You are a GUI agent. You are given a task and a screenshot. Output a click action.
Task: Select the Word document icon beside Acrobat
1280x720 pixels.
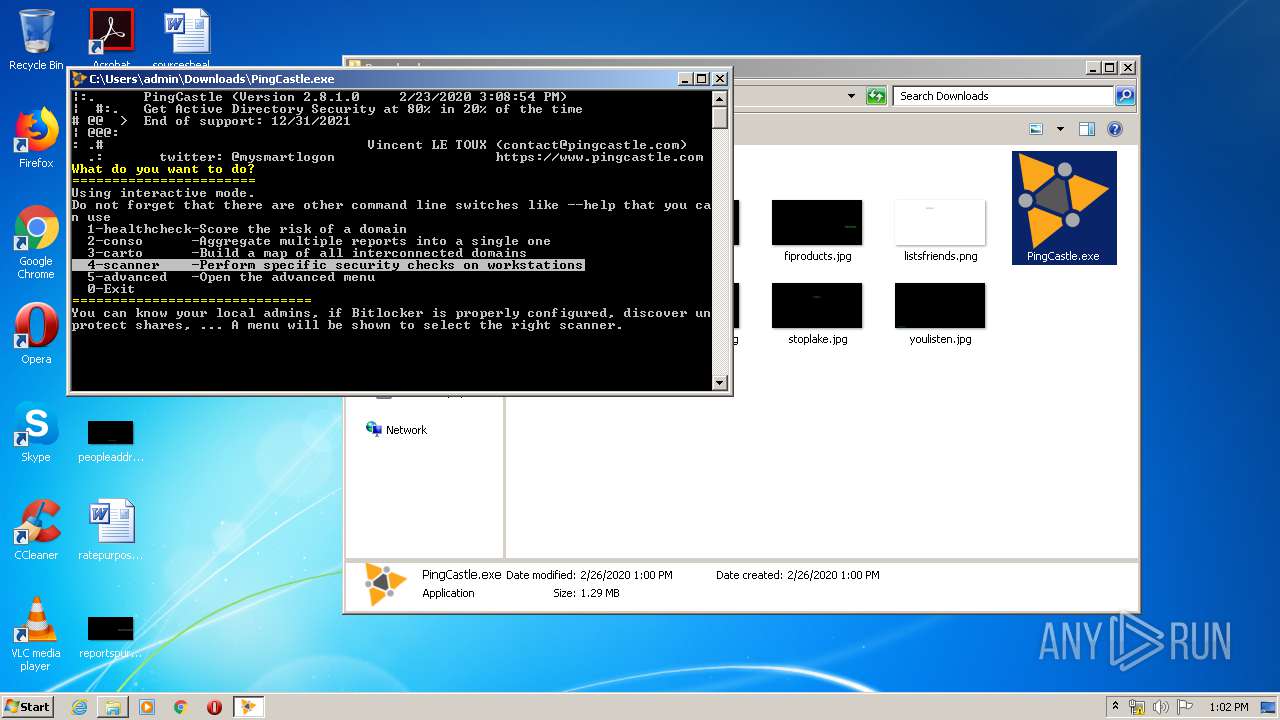(187, 38)
